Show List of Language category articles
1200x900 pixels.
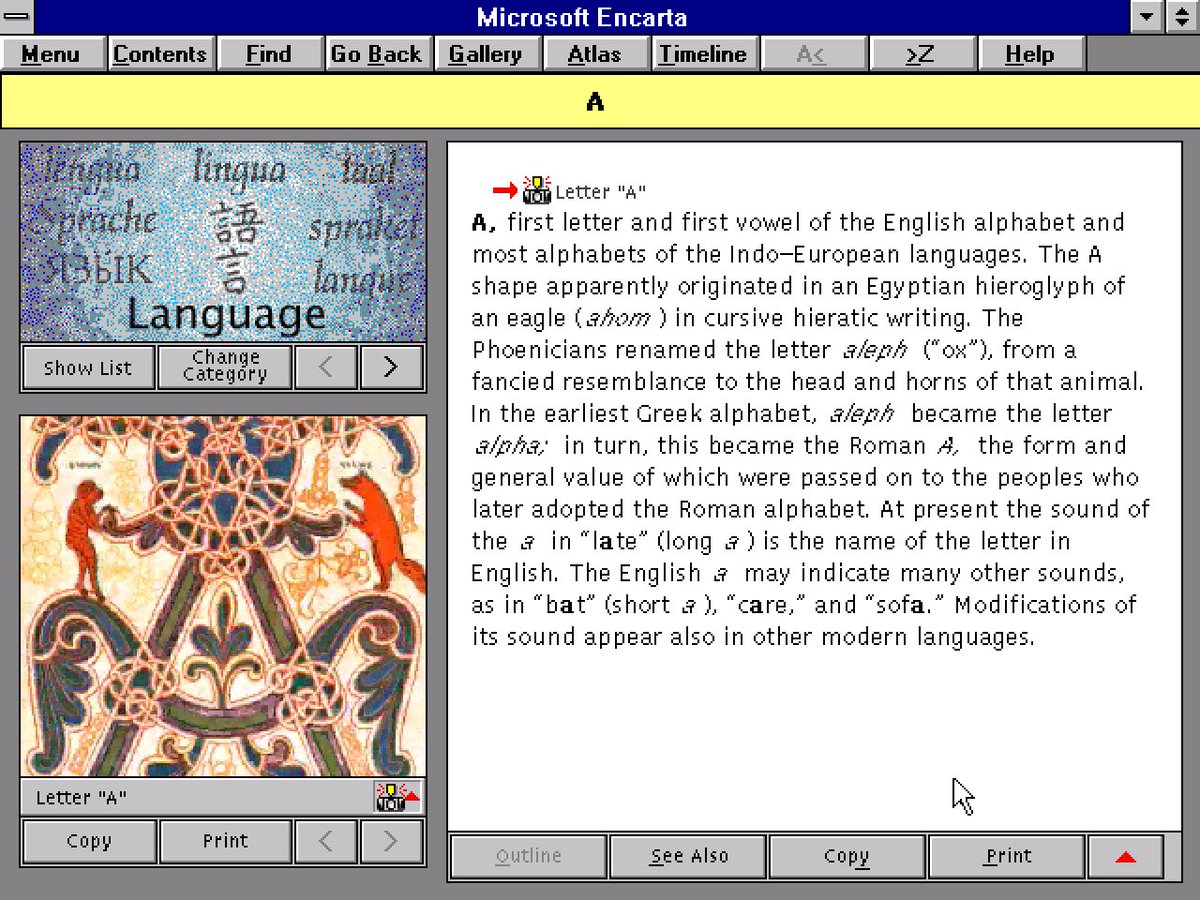pos(89,368)
